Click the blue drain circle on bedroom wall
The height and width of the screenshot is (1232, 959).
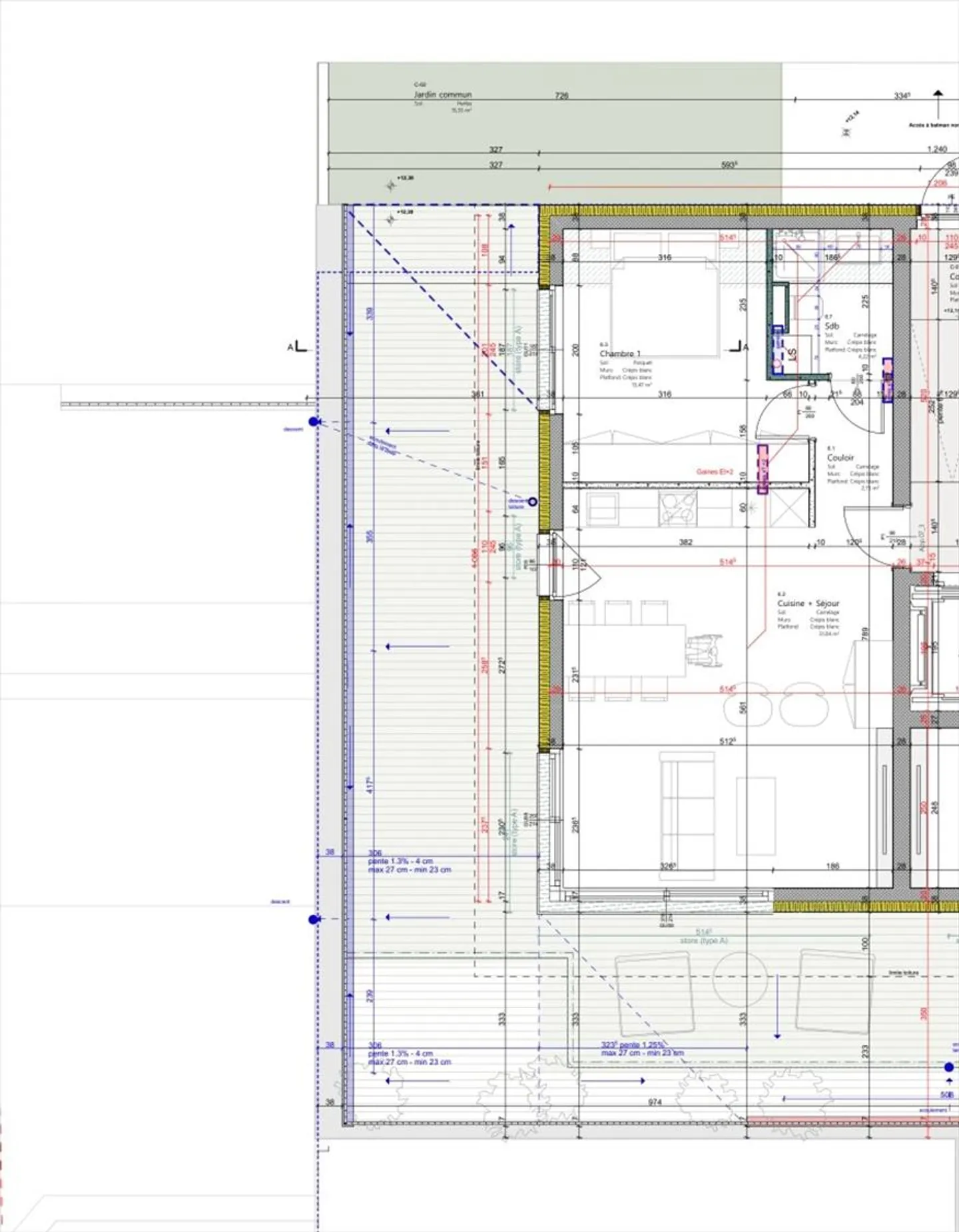coord(532,502)
